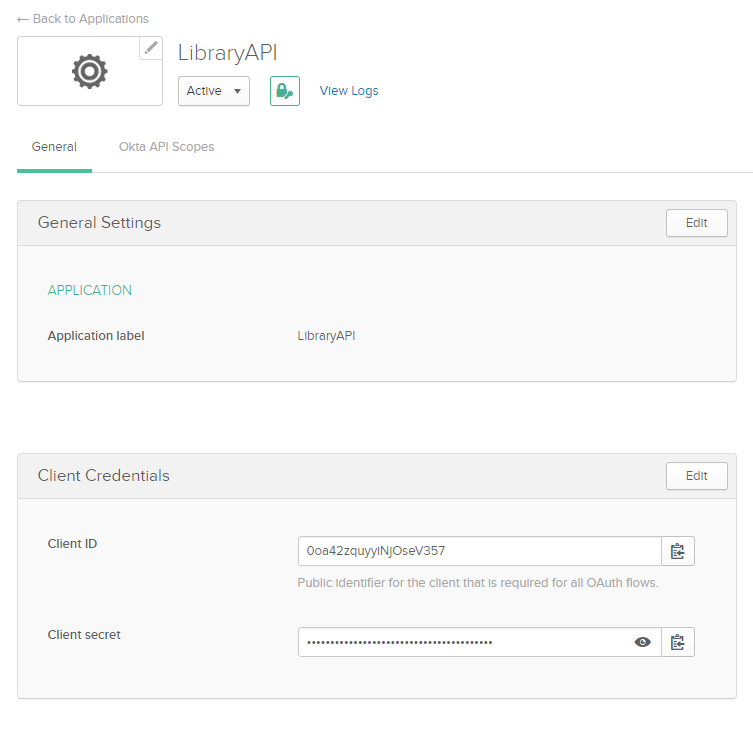The width and height of the screenshot is (753, 738).
Task: Open View Logs link
Action: pos(349,91)
